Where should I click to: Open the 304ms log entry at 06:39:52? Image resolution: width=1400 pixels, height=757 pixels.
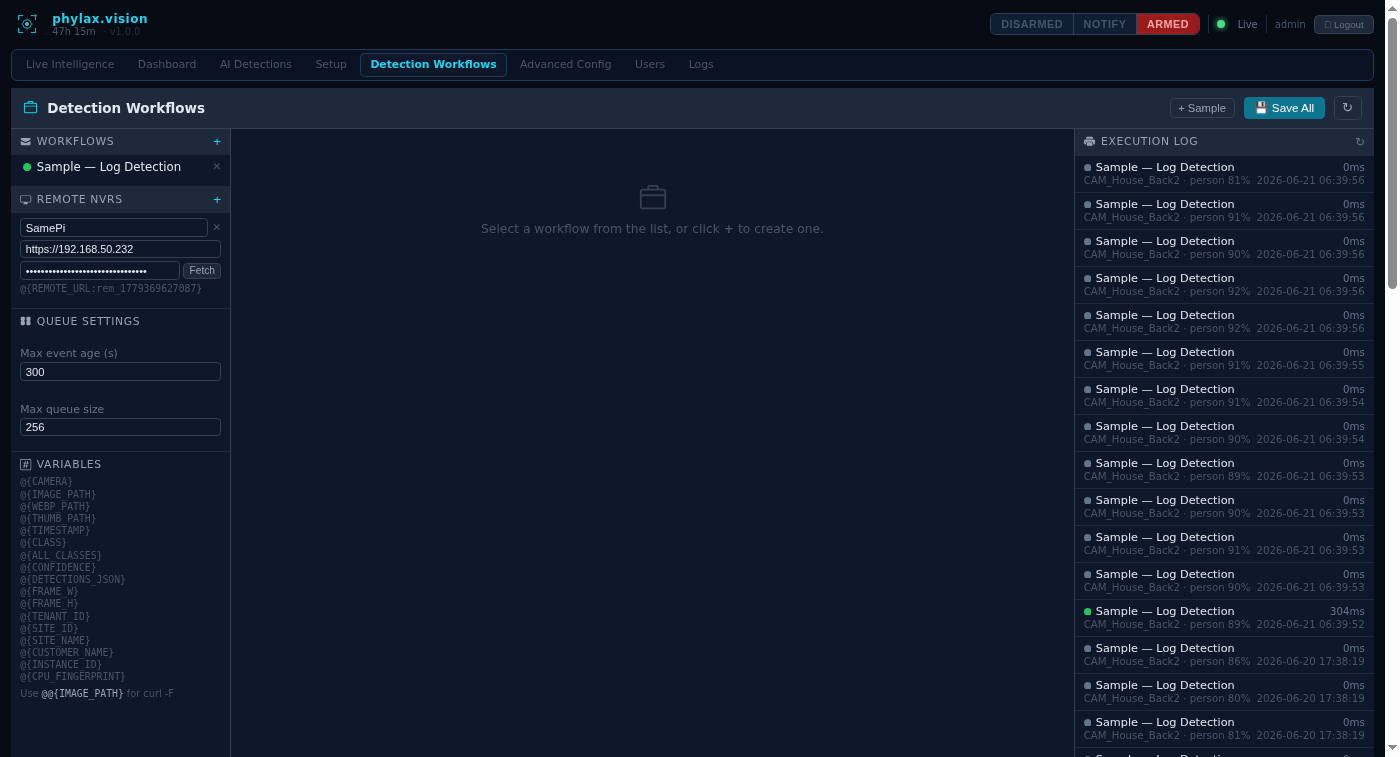1224,618
